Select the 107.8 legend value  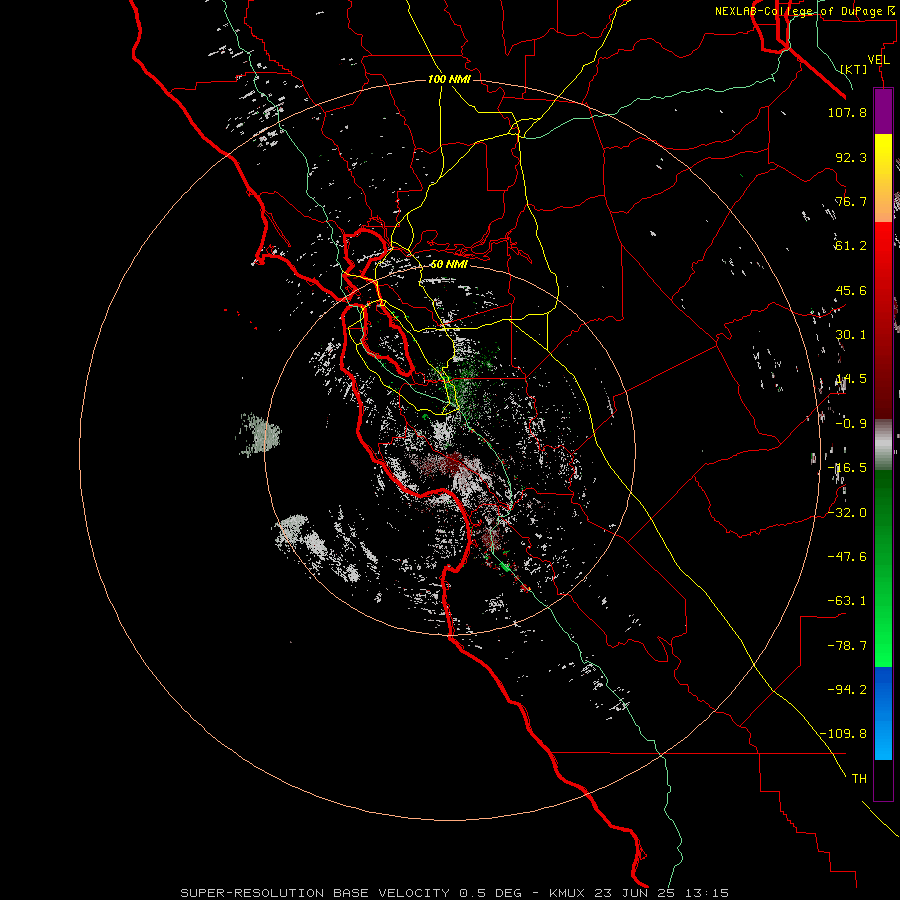click(847, 112)
